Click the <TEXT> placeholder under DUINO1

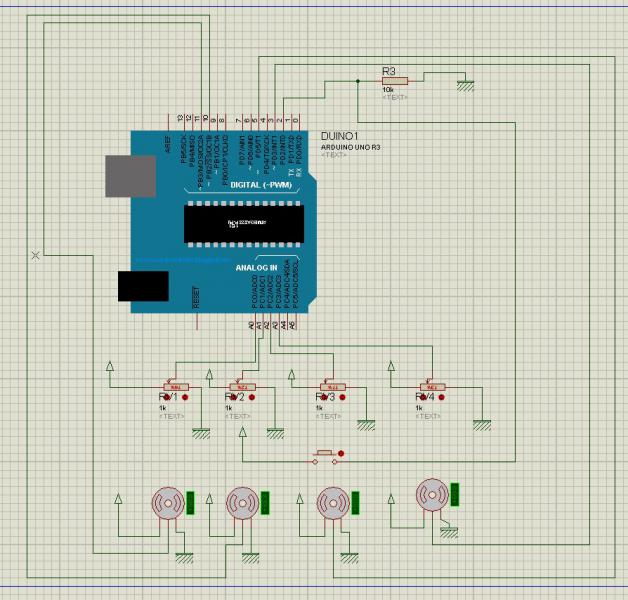tap(334, 155)
